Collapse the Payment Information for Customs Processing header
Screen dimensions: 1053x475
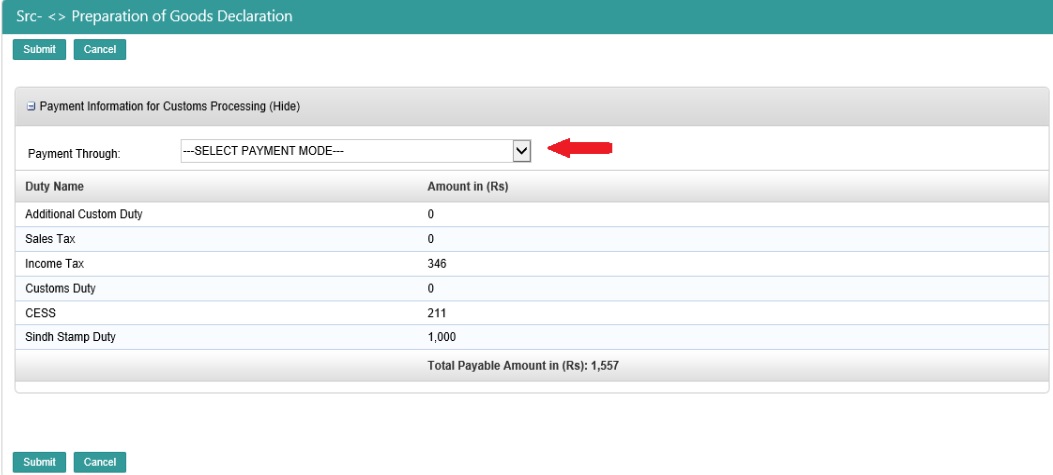point(170,106)
